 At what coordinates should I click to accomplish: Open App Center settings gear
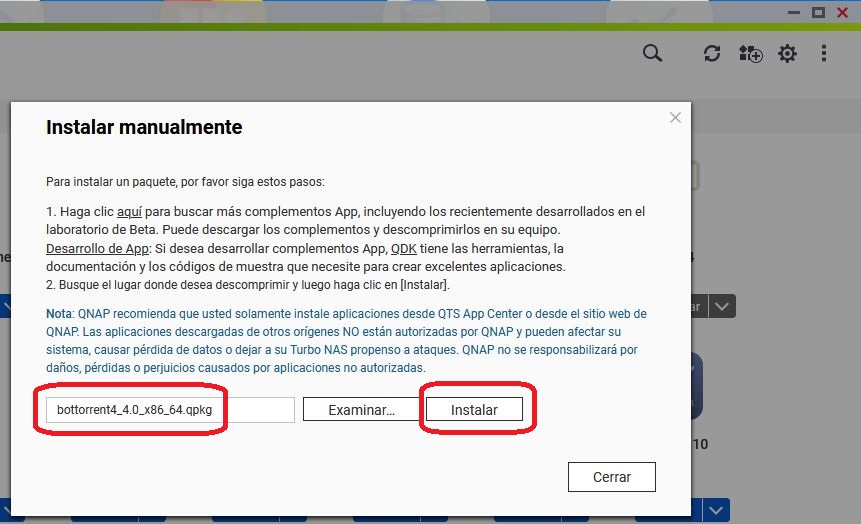(x=788, y=54)
